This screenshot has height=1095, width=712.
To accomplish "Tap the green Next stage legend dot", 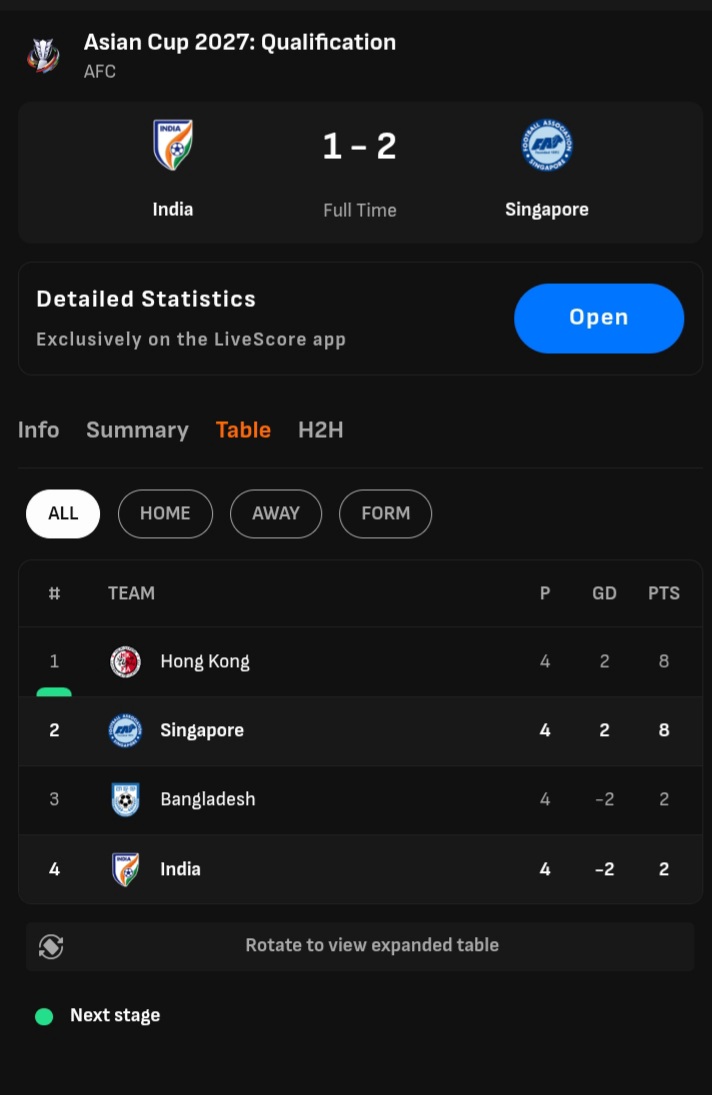I will (44, 1016).
